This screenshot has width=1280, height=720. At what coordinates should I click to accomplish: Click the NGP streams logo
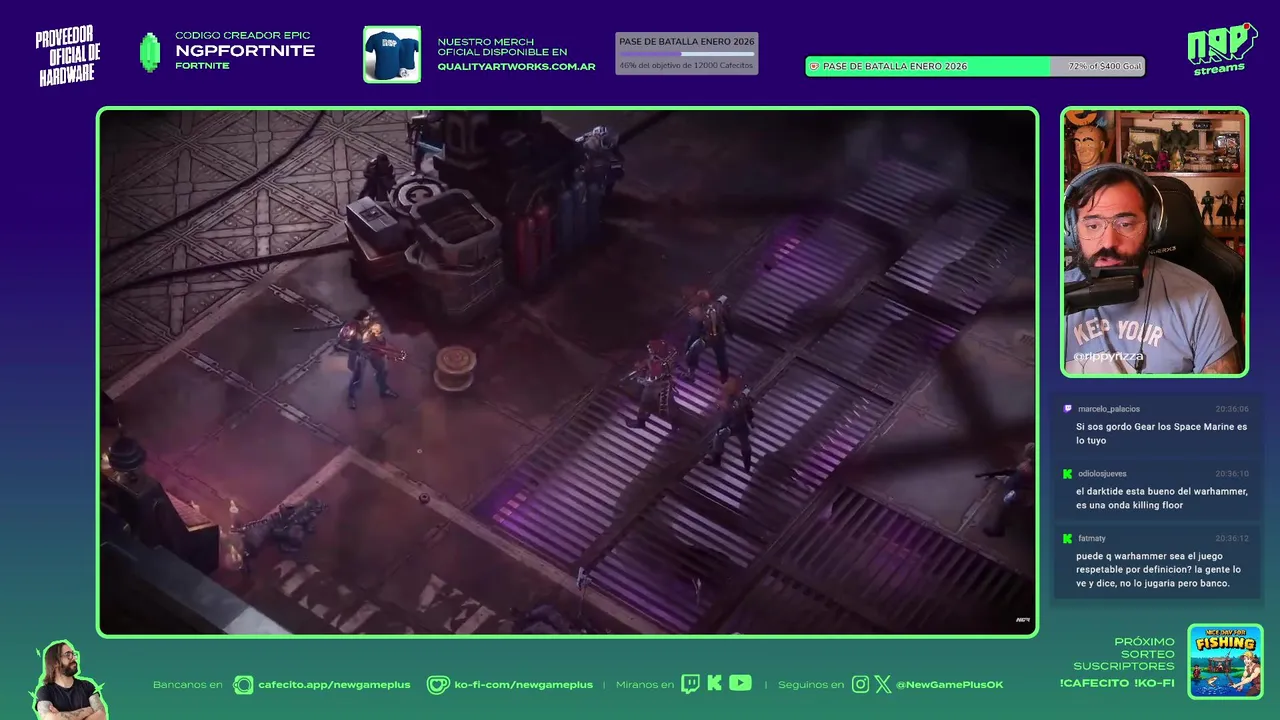tap(1221, 49)
